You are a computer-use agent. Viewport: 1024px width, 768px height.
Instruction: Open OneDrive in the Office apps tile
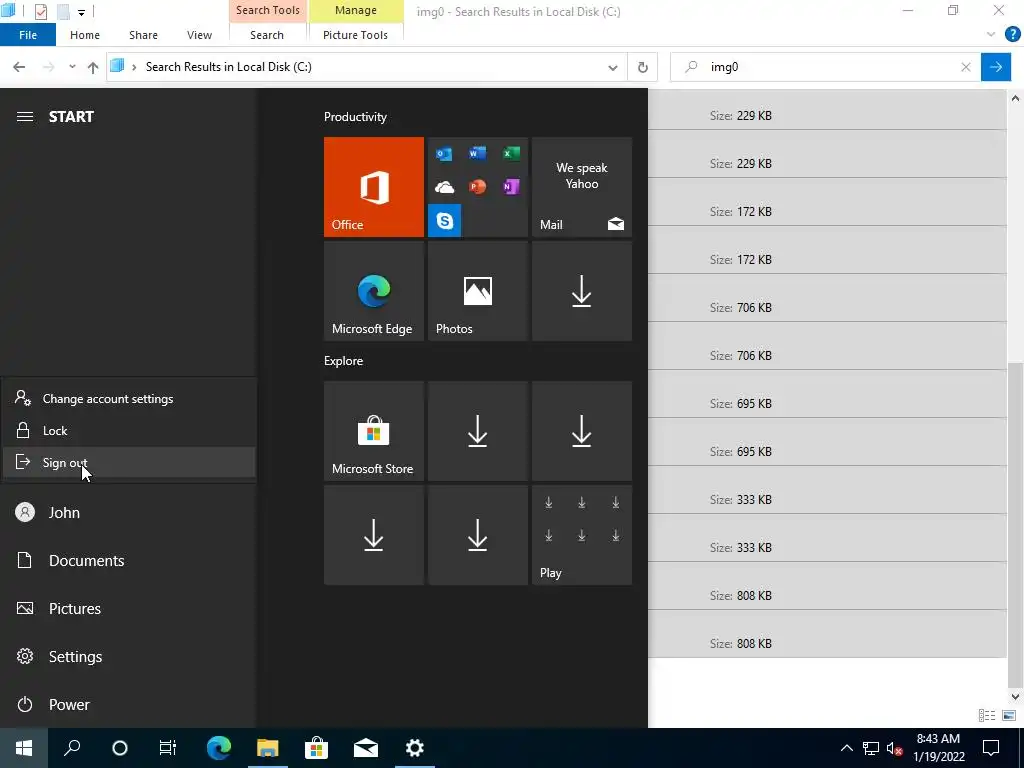[x=444, y=187]
